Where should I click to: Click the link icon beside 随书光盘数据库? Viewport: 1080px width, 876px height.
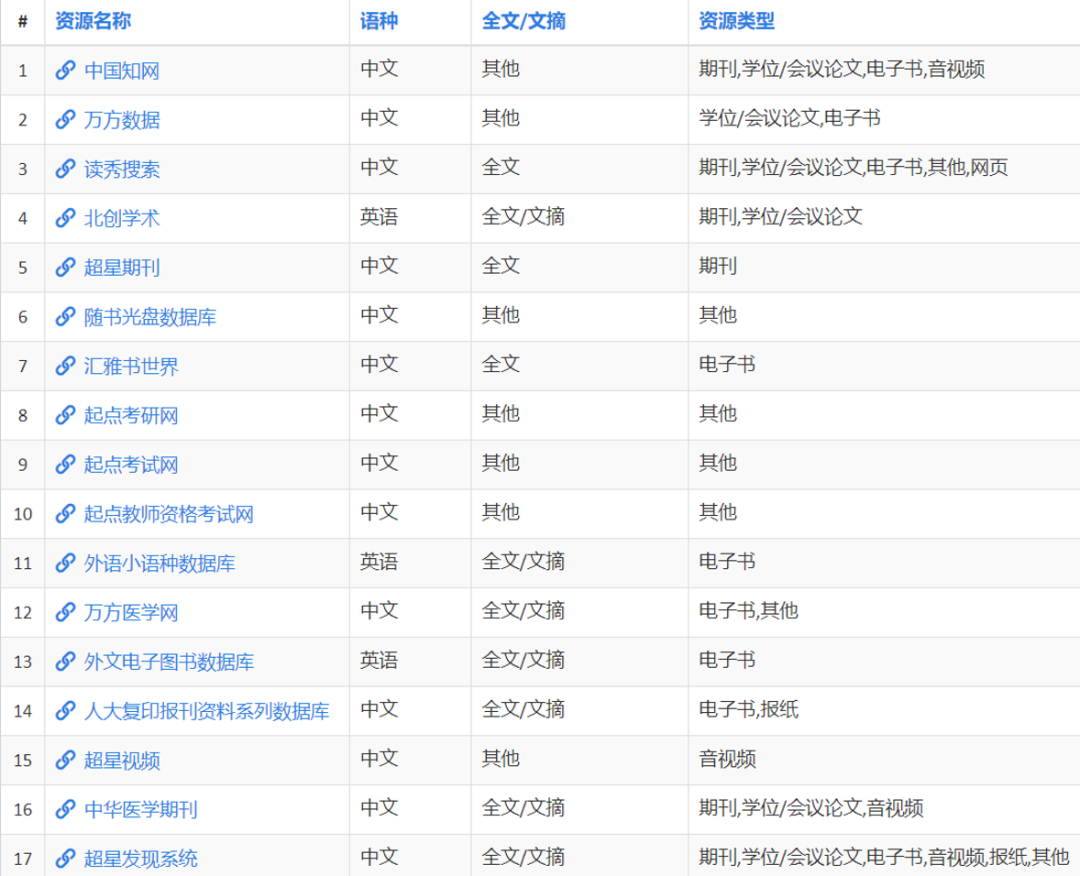coord(65,317)
